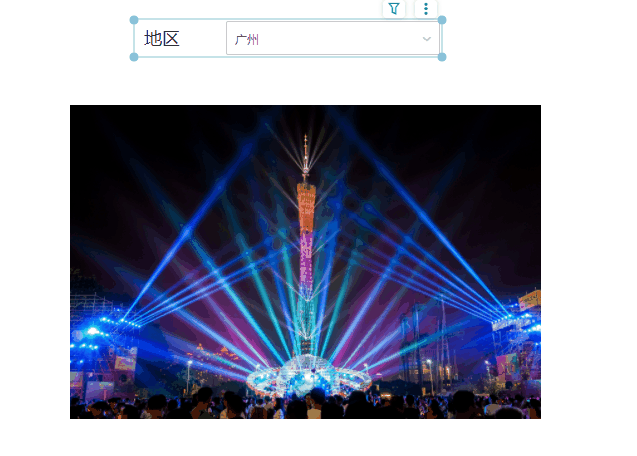Click the filter funnel icon above the widget
The width and height of the screenshot is (637, 456).
tap(394, 9)
